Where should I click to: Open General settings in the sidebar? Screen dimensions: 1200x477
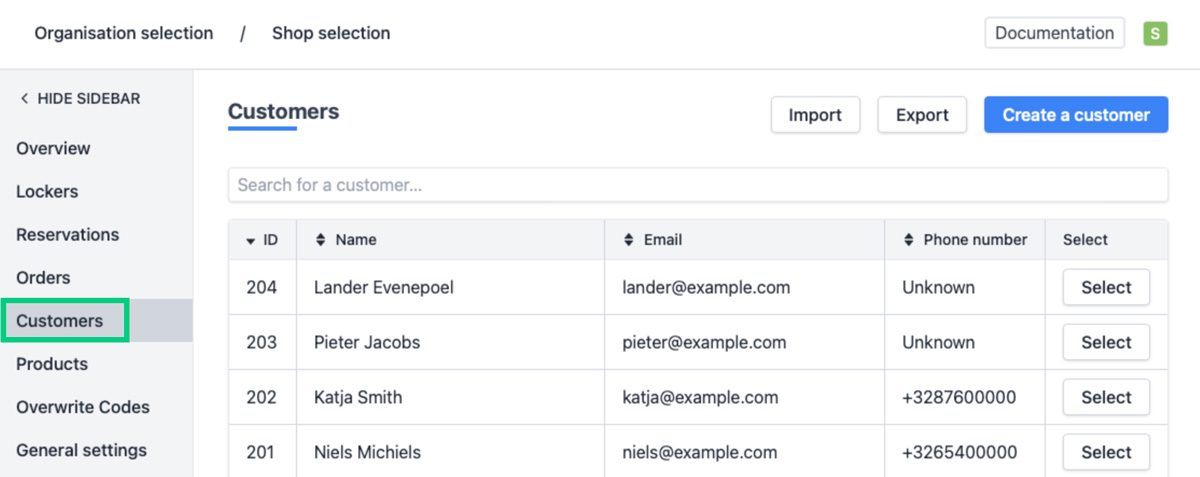pos(81,450)
